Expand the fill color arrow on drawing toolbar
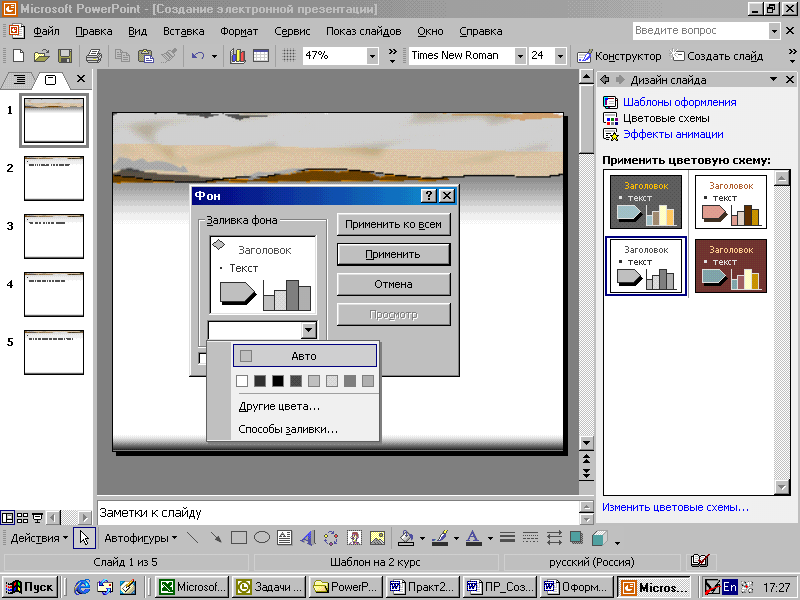800x600 pixels. 422,538
